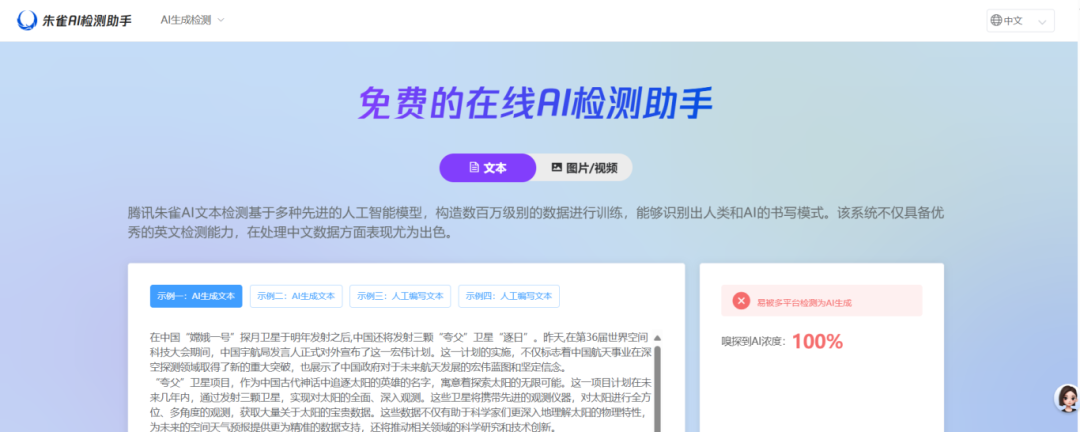Click the globe language icon

996,21
